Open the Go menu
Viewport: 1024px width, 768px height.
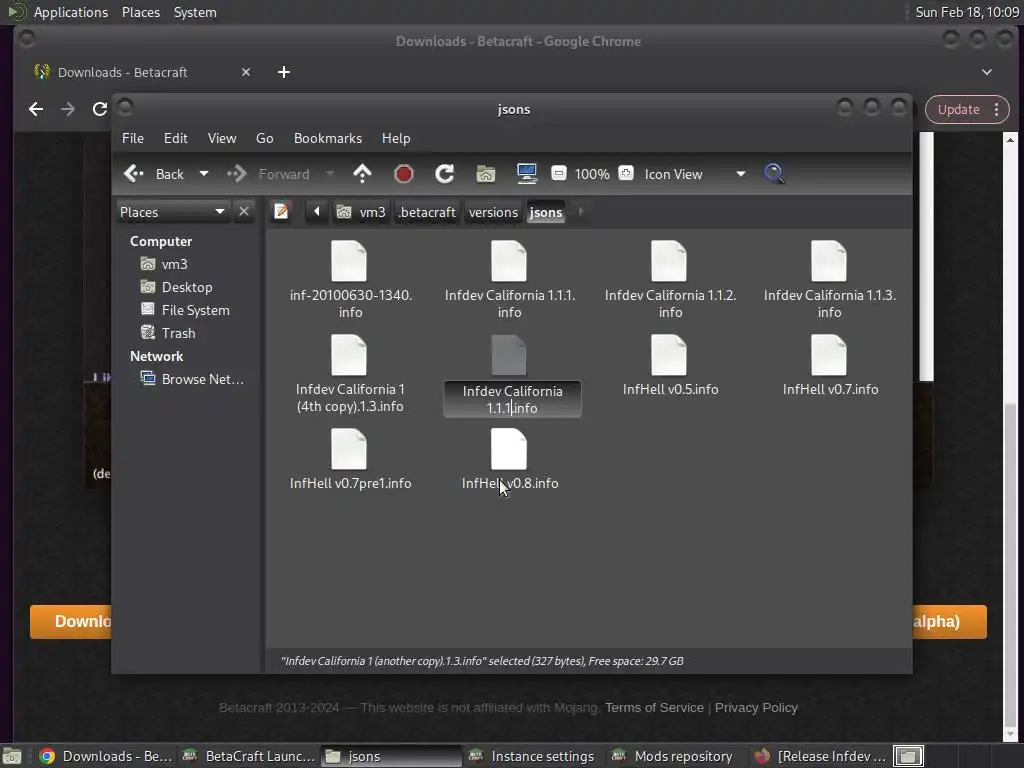tap(264, 138)
